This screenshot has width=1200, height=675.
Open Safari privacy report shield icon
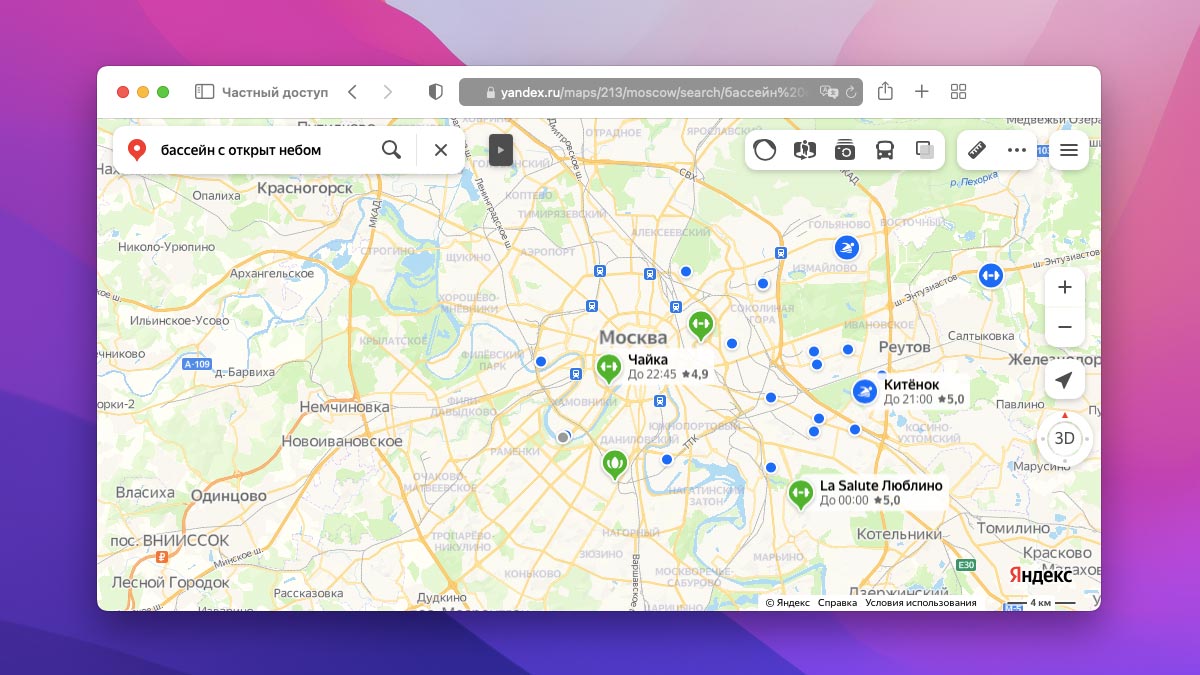436,92
